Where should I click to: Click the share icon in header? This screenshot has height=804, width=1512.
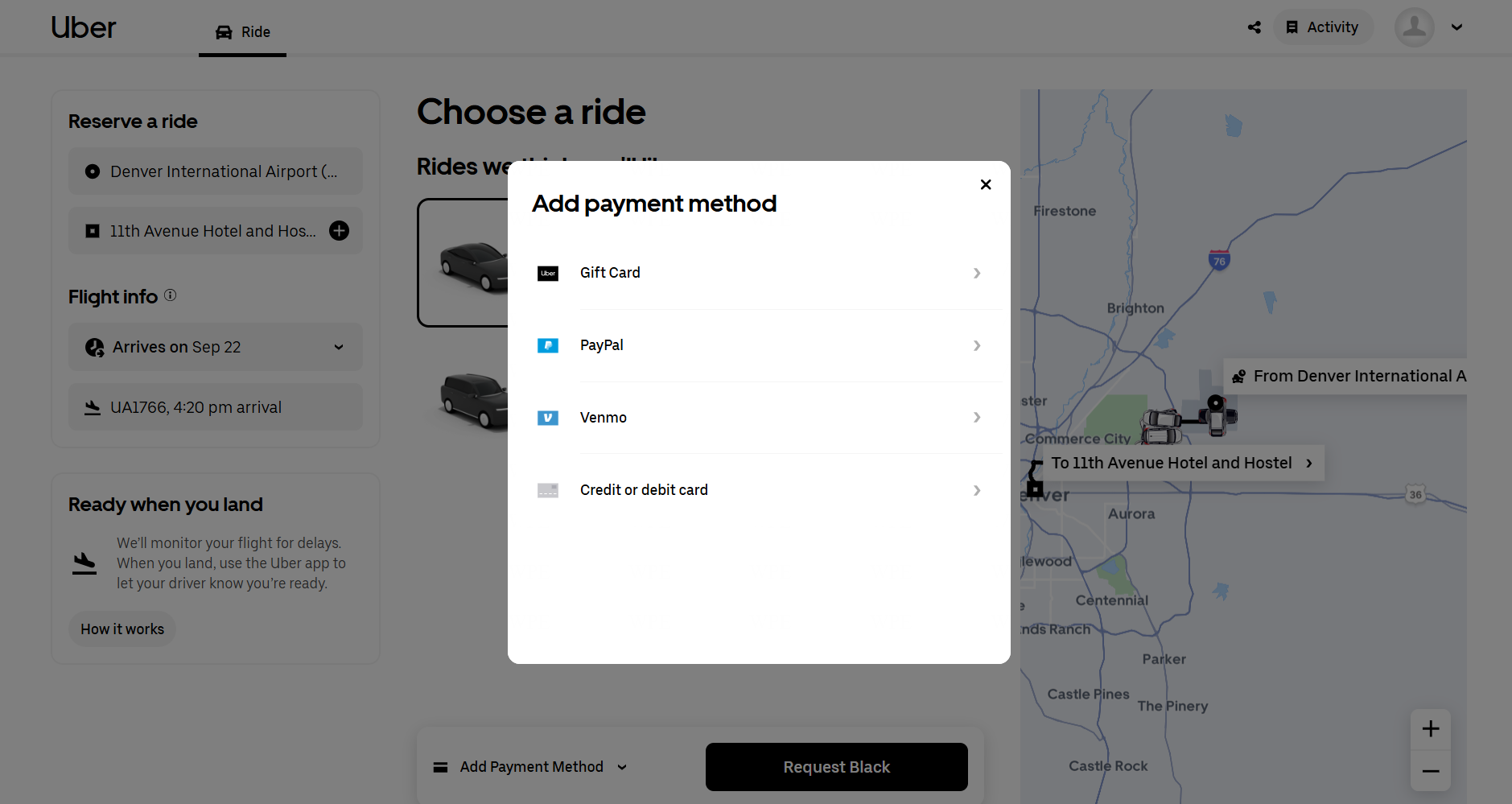pyautogui.click(x=1255, y=27)
